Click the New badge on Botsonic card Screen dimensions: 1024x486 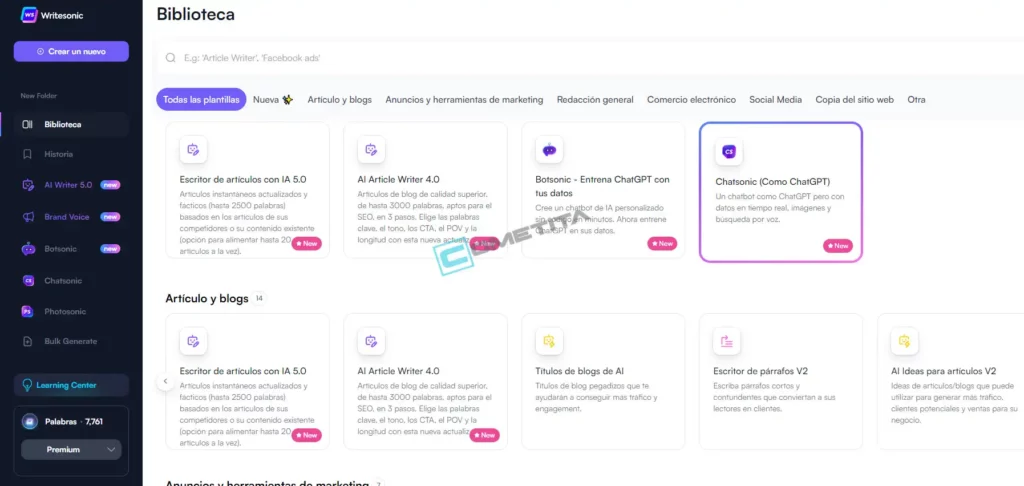click(662, 244)
